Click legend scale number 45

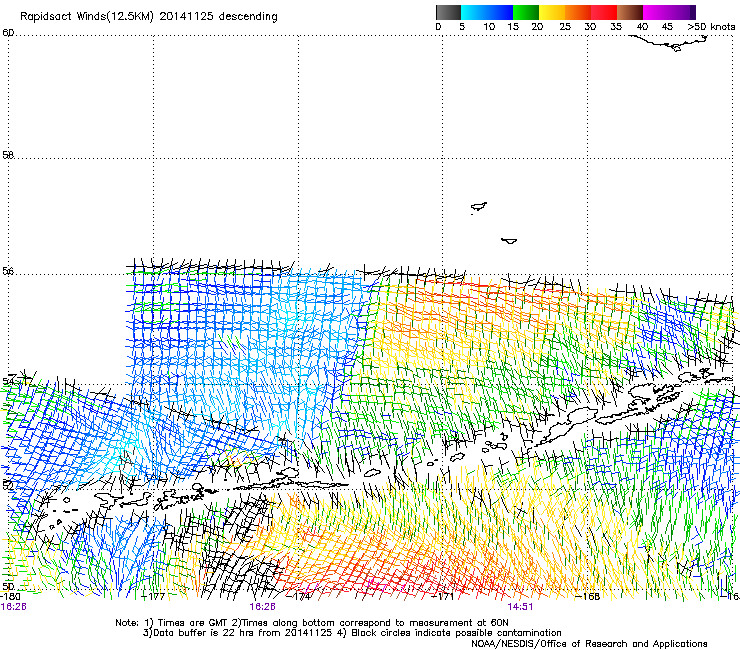[667, 27]
